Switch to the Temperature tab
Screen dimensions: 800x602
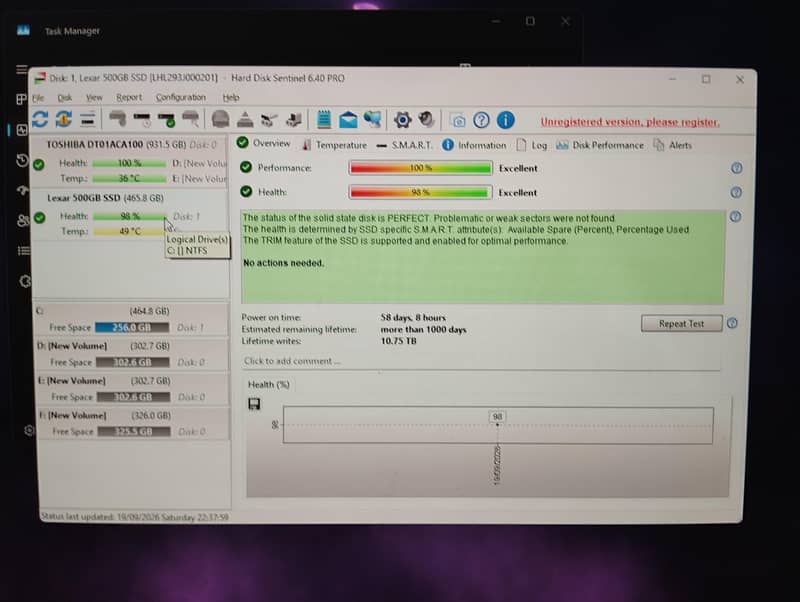tap(334, 145)
